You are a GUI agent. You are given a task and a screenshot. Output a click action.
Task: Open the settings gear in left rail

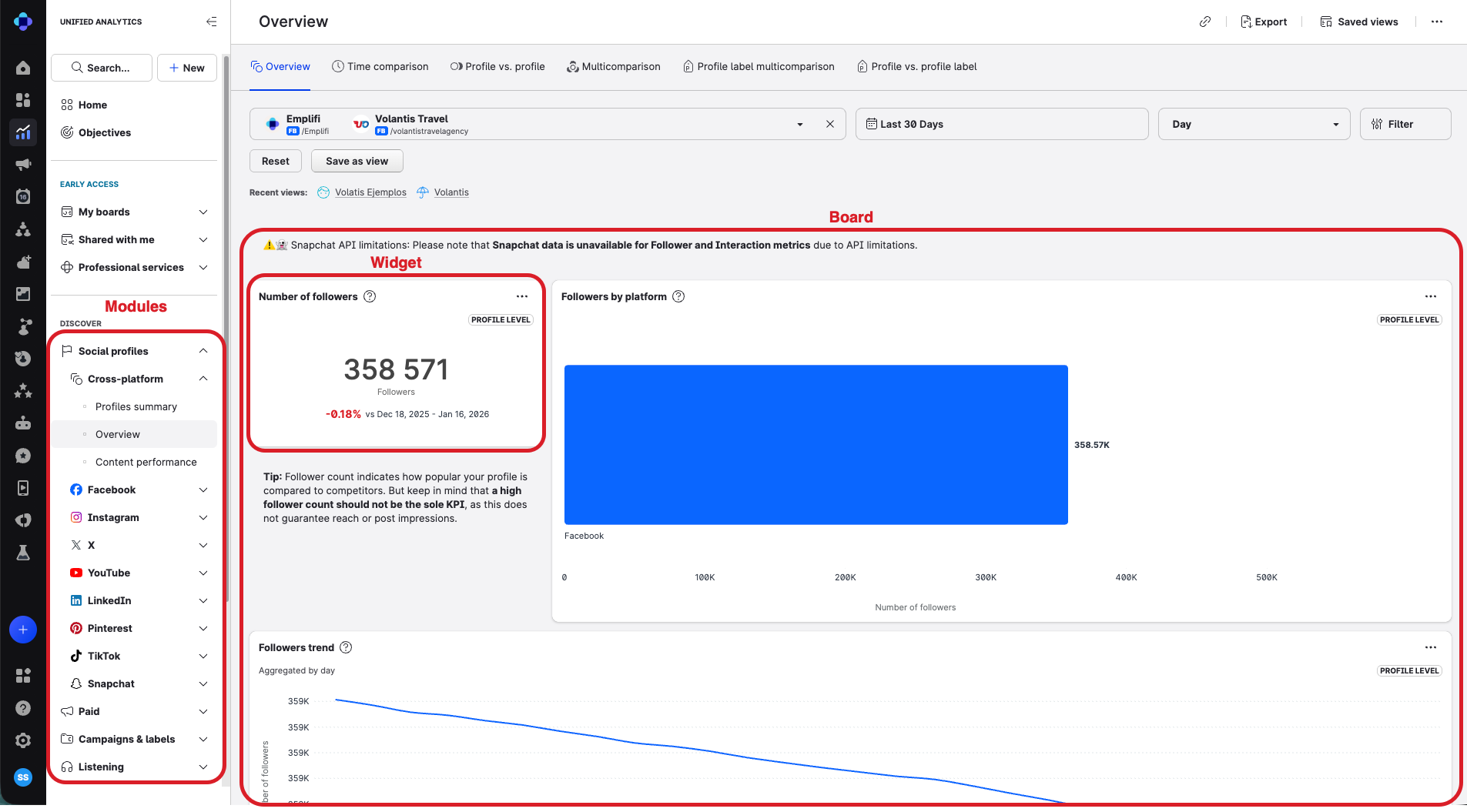(x=23, y=740)
